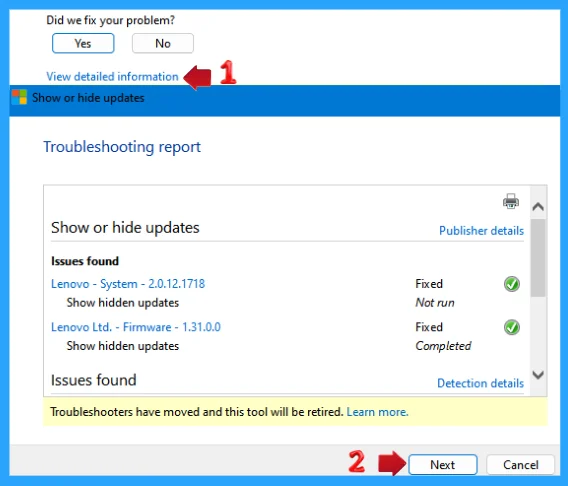
Task: Click the Next button
Action: coord(443,464)
